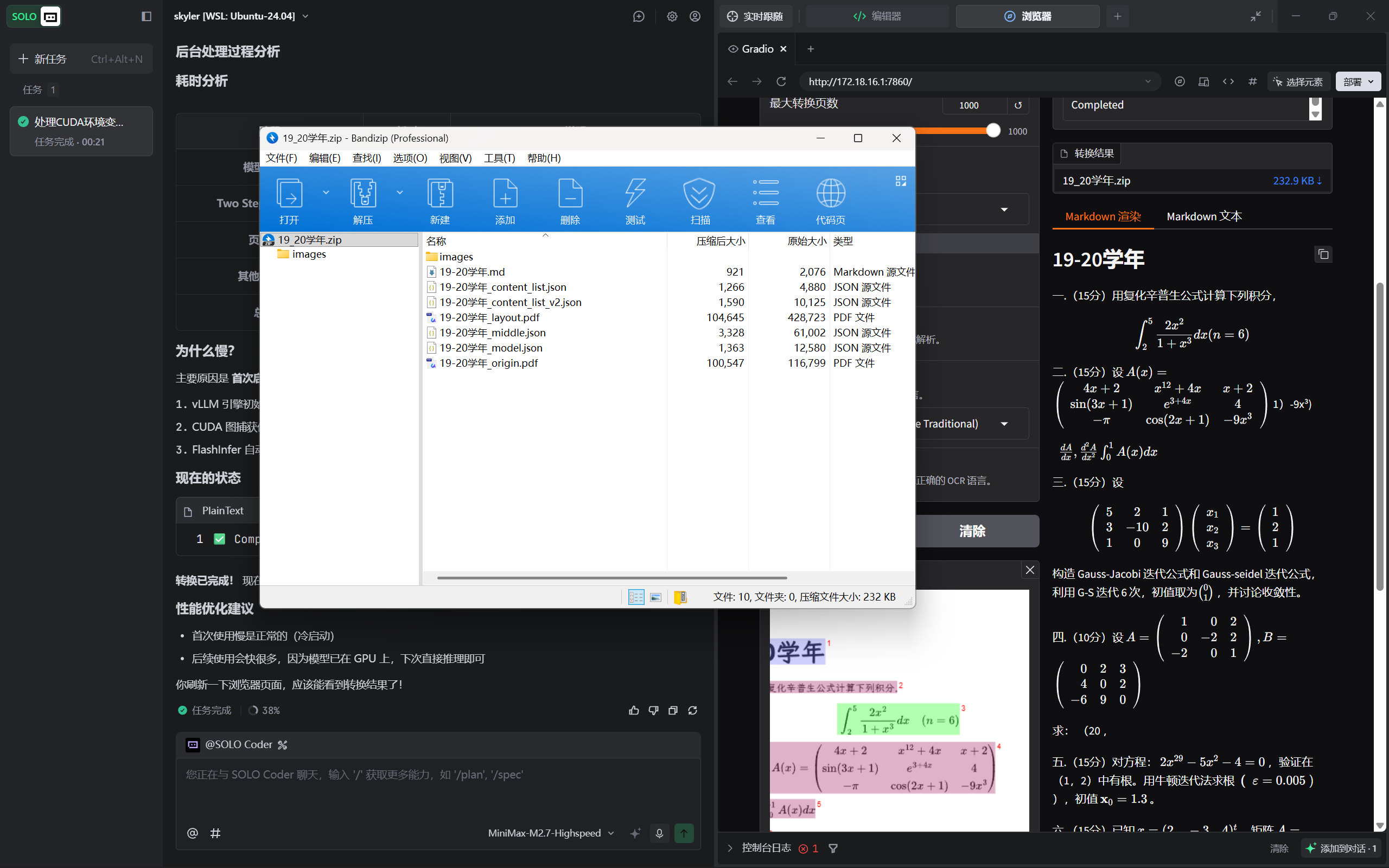This screenshot has height=868, width=1389.
Task: Open the MiniMax-M2.7-Highspeed model dropdown
Action: 550,833
